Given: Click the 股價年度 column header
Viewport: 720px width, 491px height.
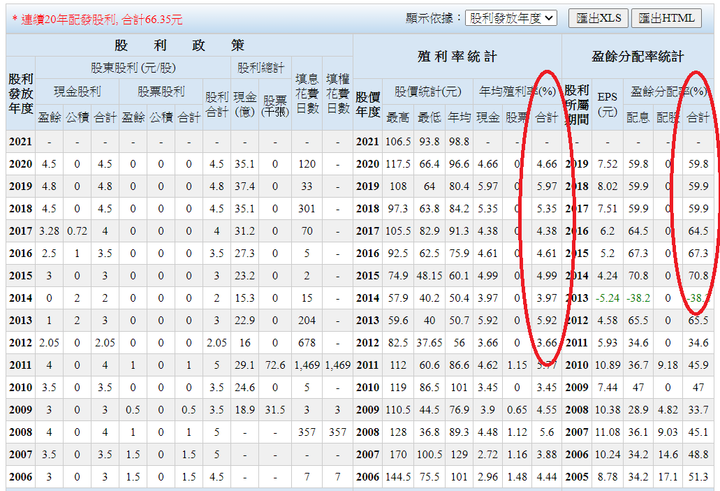Looking at the screenshot, I should pyautogui.click(x=368, y=104).
